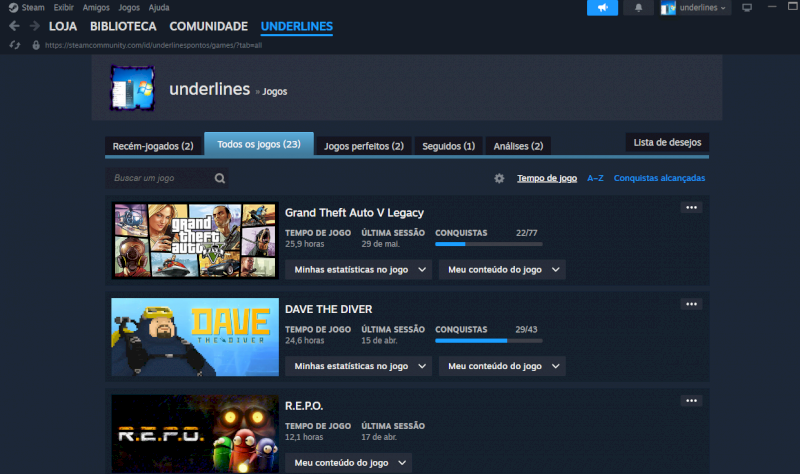The width and height of the screenshot is (800, 474).
Task: Switch to 'Jogos perfeitos (2)' tab
Action: pyautogui.click(x=363, y=146)
